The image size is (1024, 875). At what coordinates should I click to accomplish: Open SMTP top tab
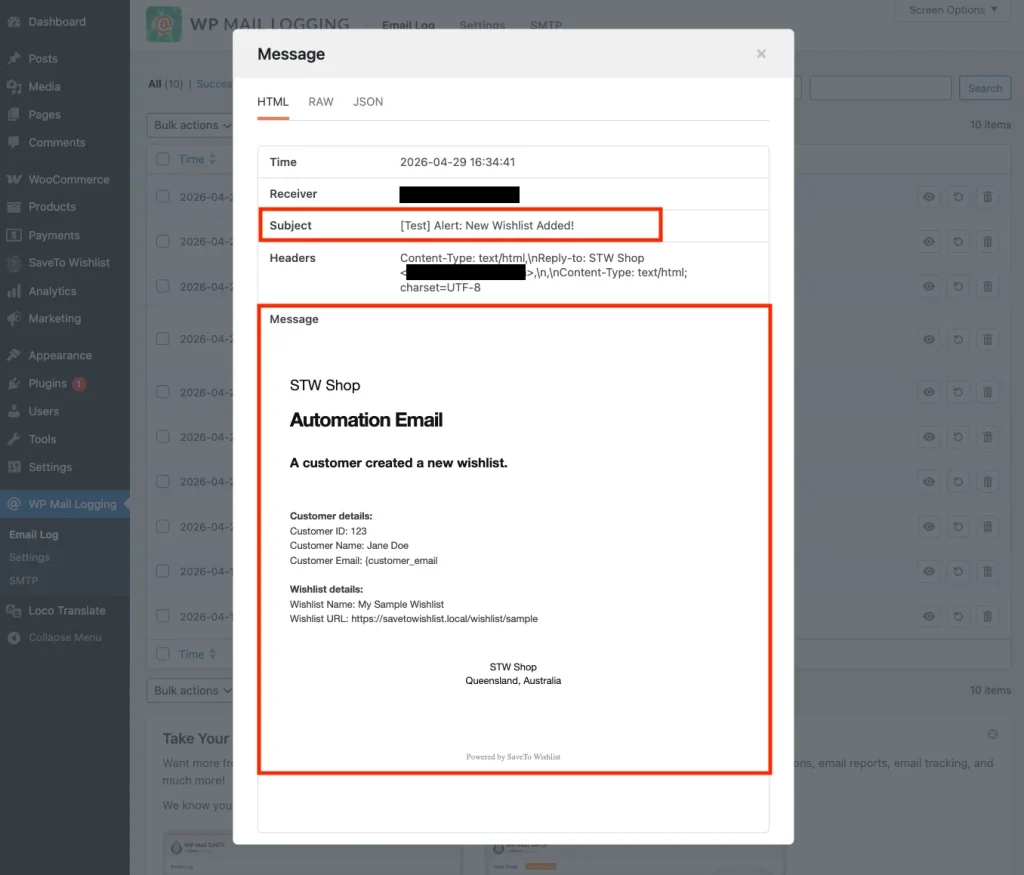546,25
